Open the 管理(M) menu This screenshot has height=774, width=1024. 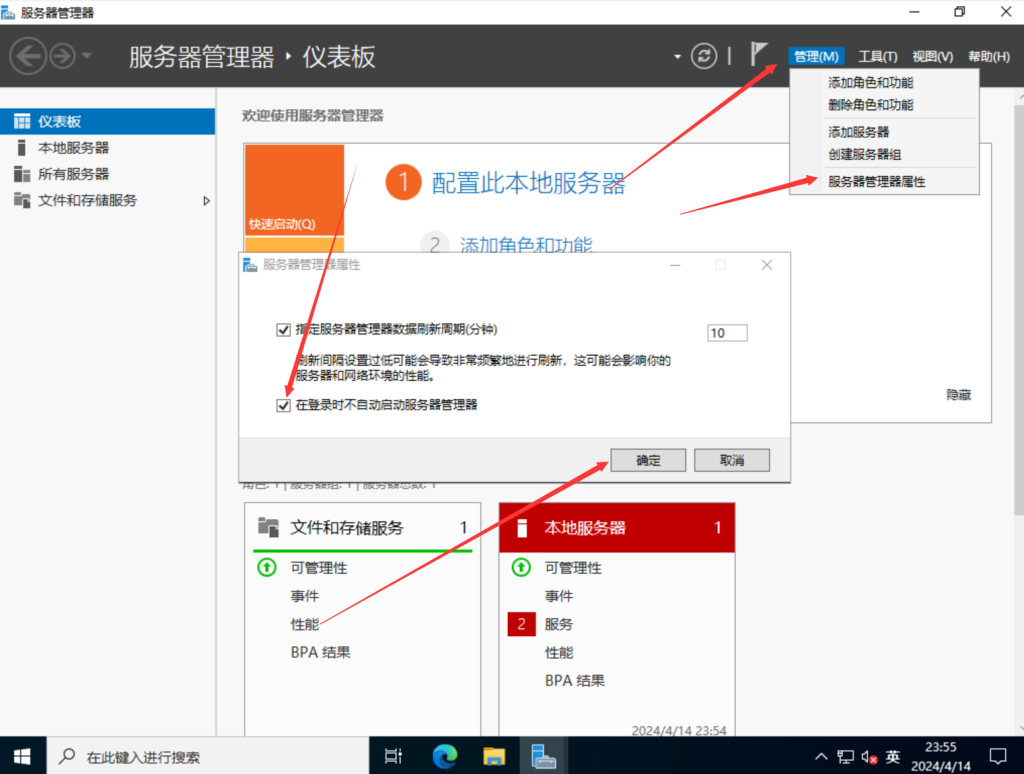816,57
